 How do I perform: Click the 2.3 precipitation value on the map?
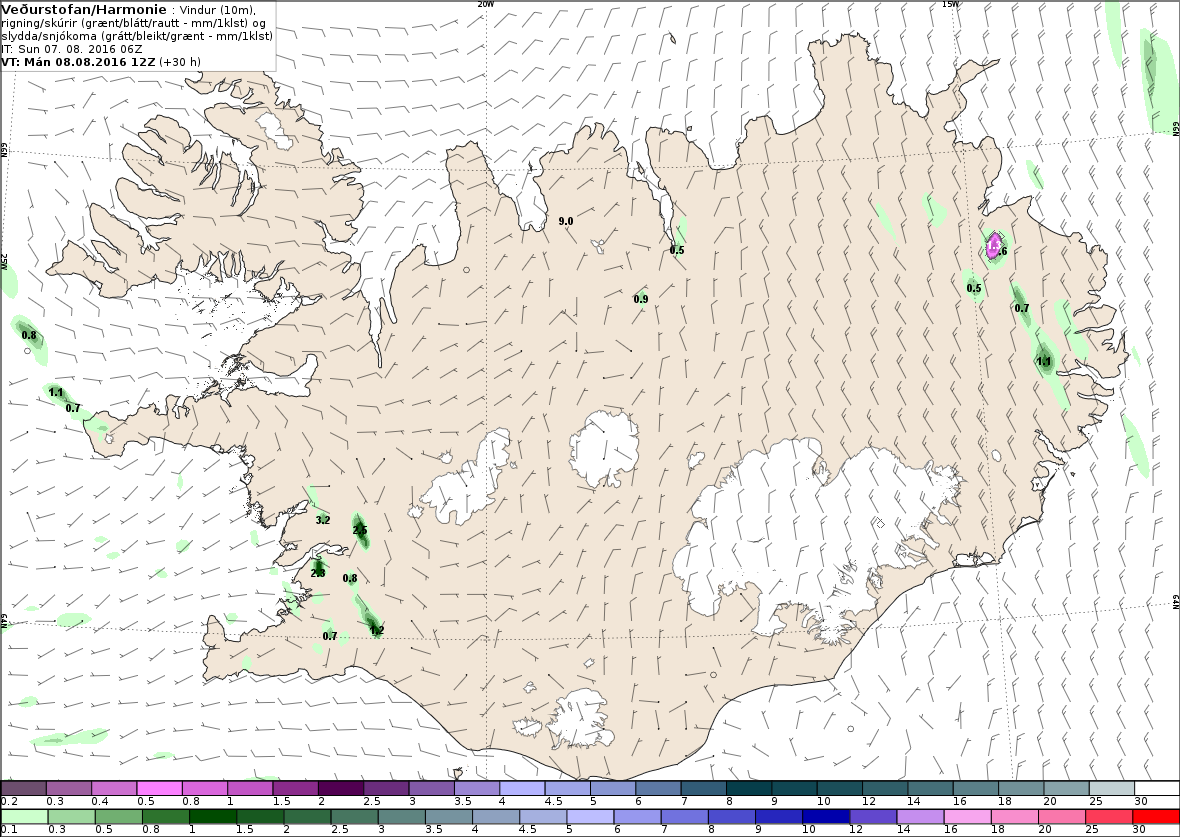tap(318, 573)
